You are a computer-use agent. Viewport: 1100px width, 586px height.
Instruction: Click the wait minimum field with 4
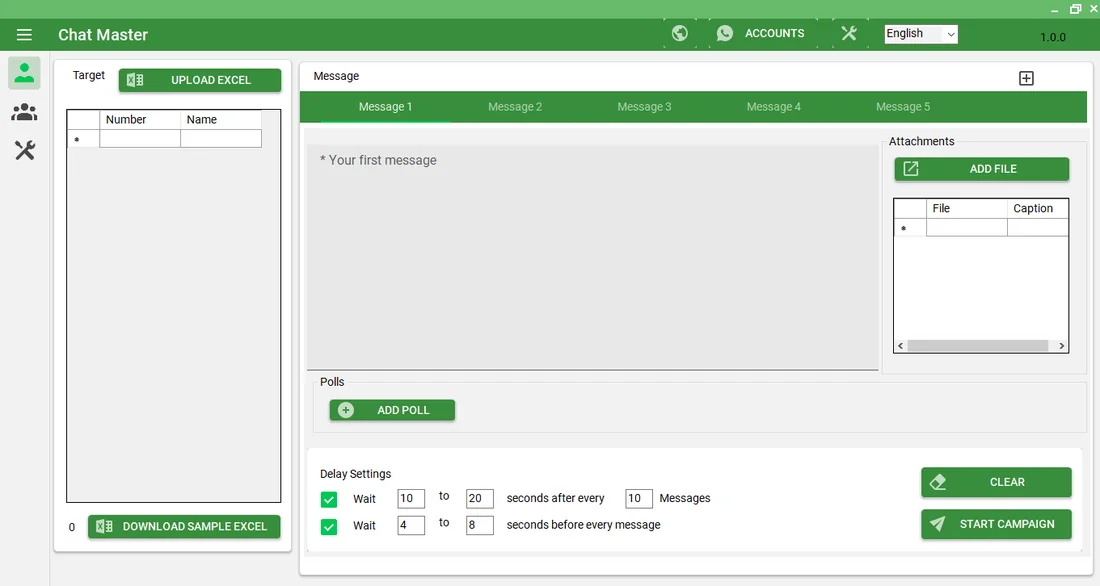(411, 525)
